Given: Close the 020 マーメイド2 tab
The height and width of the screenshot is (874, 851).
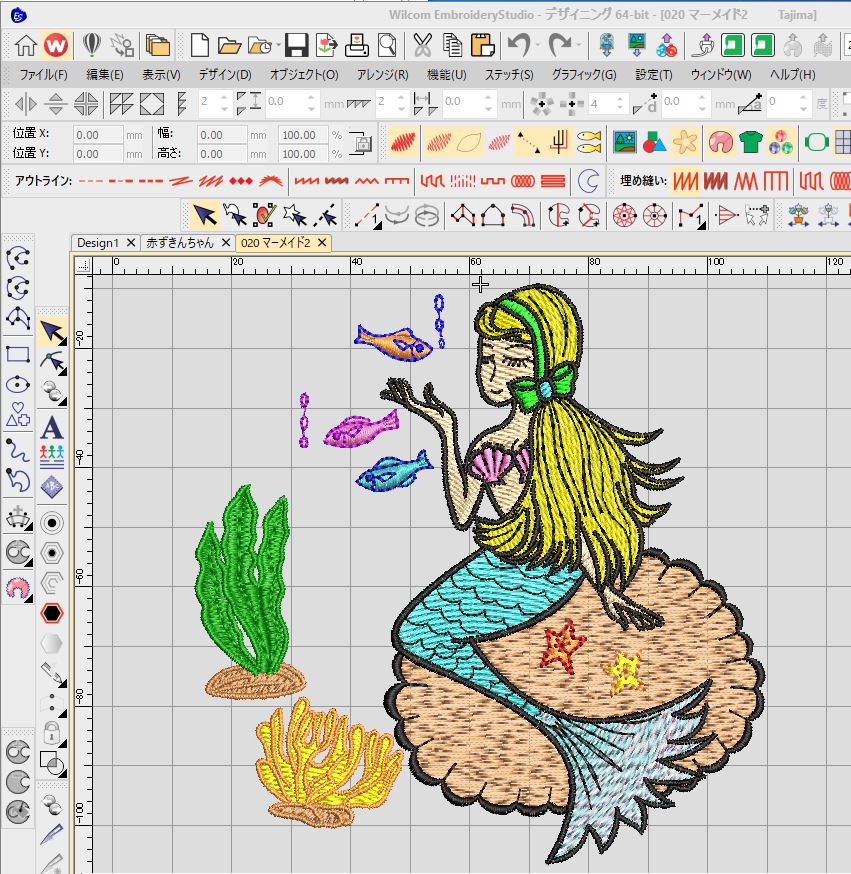Looking at the screenshot, I should 322,243.
